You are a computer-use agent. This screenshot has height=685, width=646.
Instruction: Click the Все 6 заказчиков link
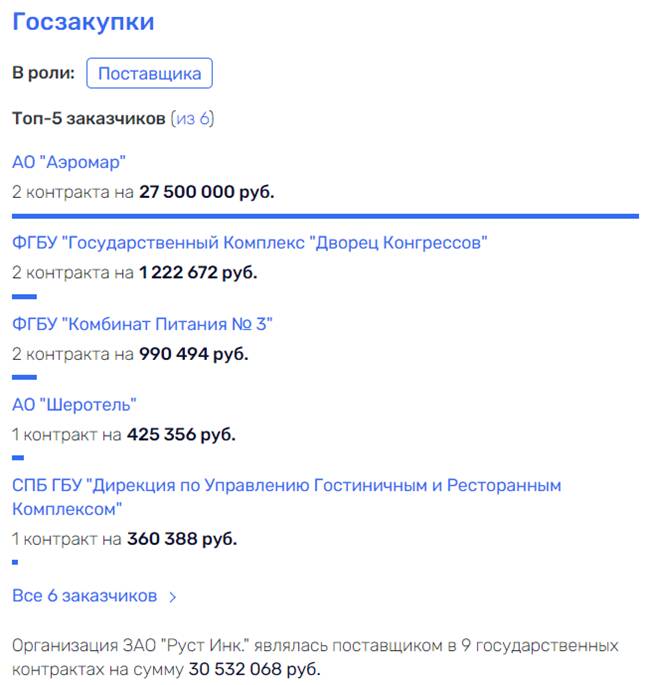click(x=85, y=596)
